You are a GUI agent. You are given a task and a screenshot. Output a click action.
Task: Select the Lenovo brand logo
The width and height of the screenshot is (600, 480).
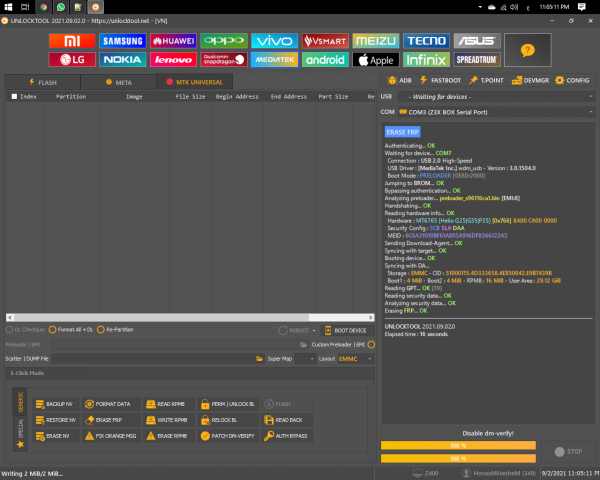(173, 59)
